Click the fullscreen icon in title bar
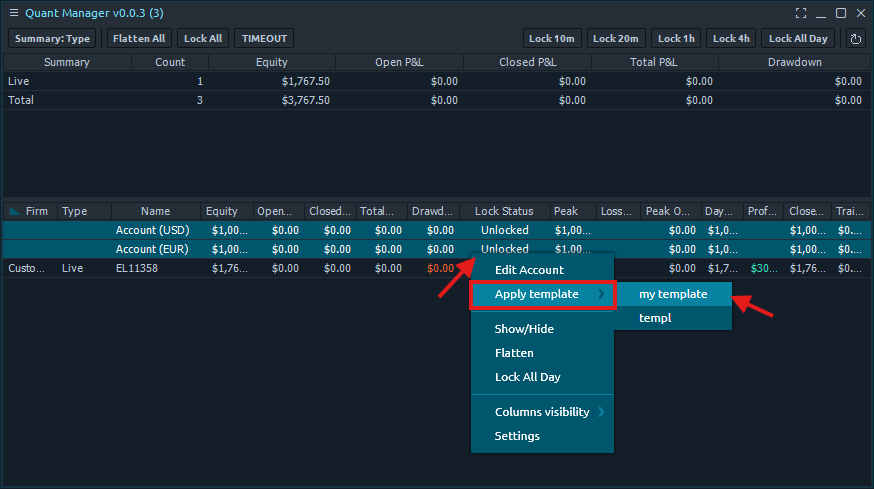The image size is (874, 489). tap(801, 13)
